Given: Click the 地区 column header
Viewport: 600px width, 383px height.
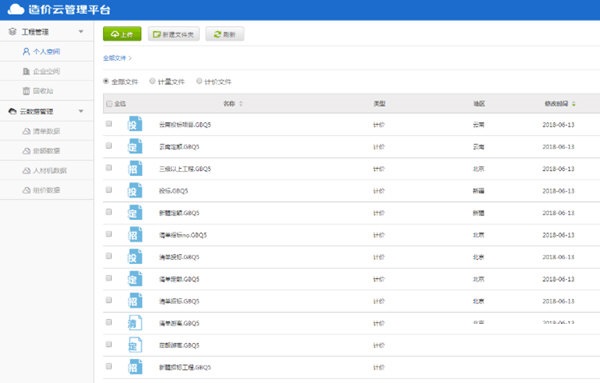Looking at the screenshot, I should coord(479,104).
